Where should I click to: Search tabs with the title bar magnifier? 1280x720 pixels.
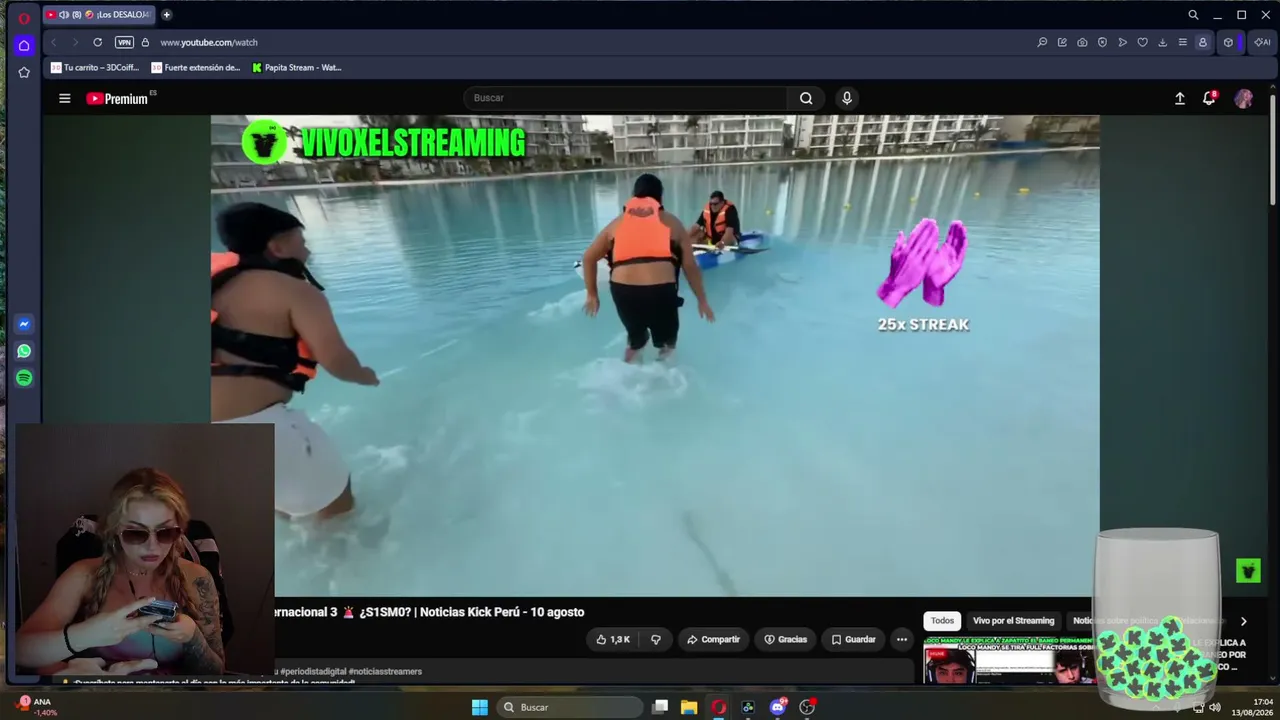1193,15
